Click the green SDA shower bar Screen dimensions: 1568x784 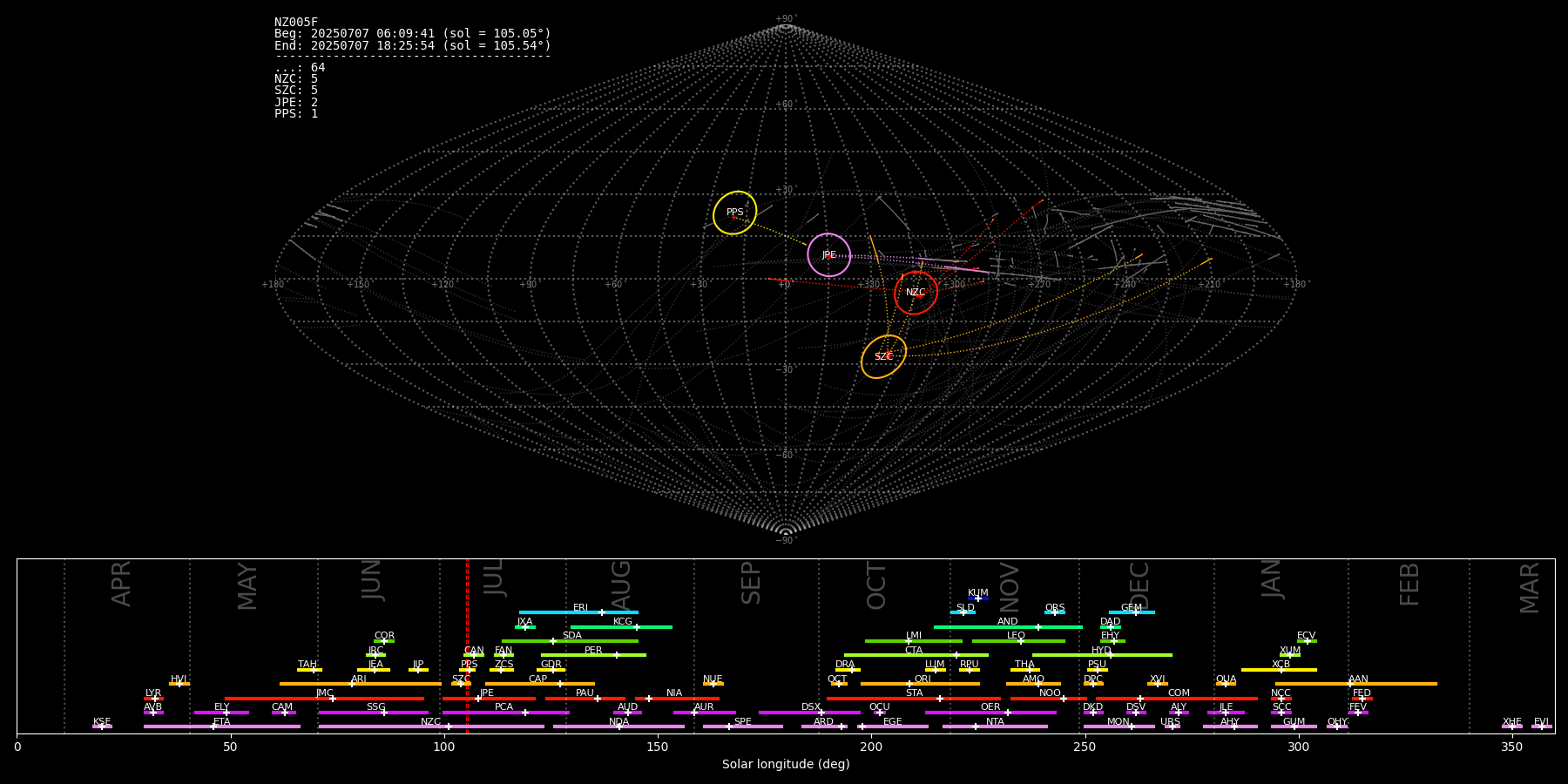click(570, 641)
